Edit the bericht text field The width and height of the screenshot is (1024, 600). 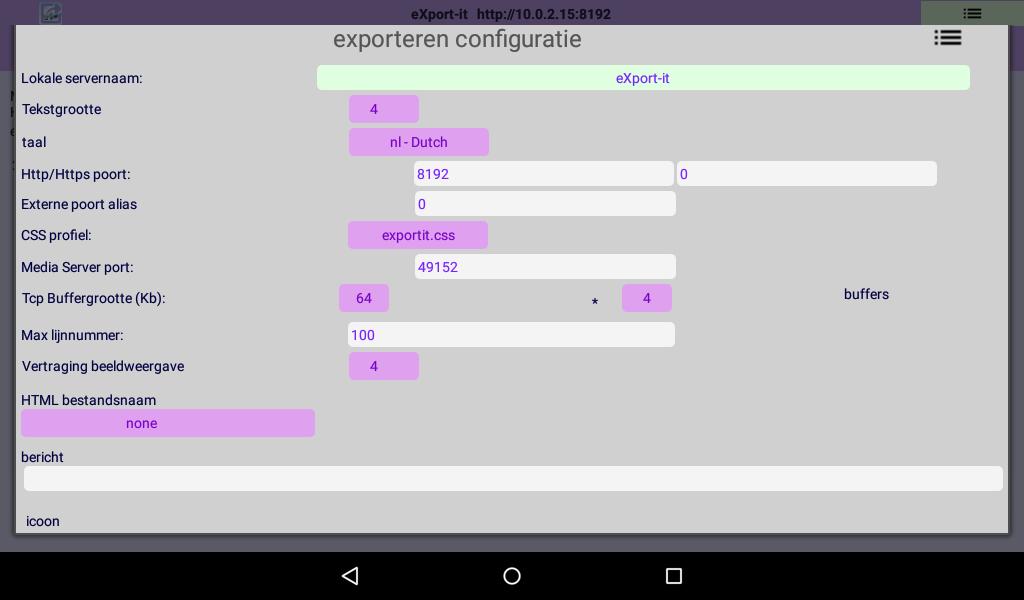click(x=513, y=479)
